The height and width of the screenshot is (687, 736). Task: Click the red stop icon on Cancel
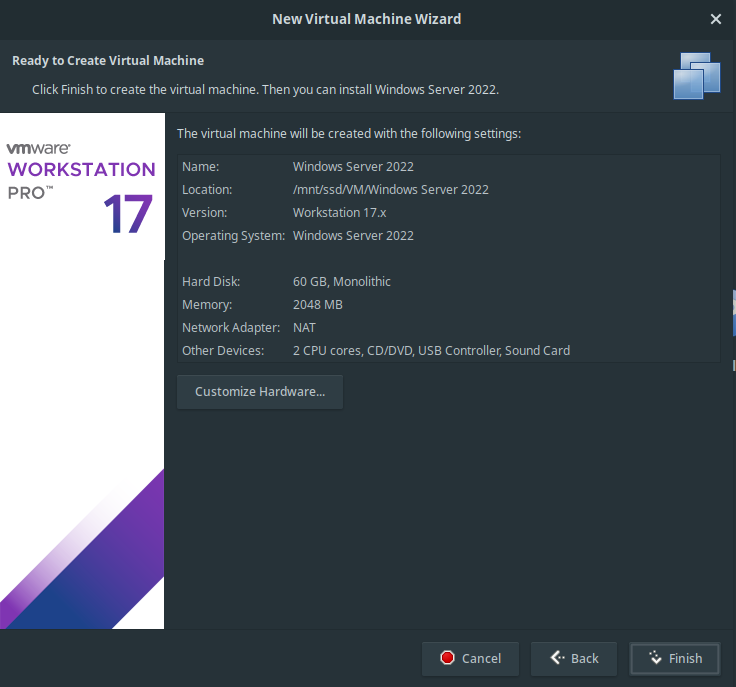pos(447,658)
